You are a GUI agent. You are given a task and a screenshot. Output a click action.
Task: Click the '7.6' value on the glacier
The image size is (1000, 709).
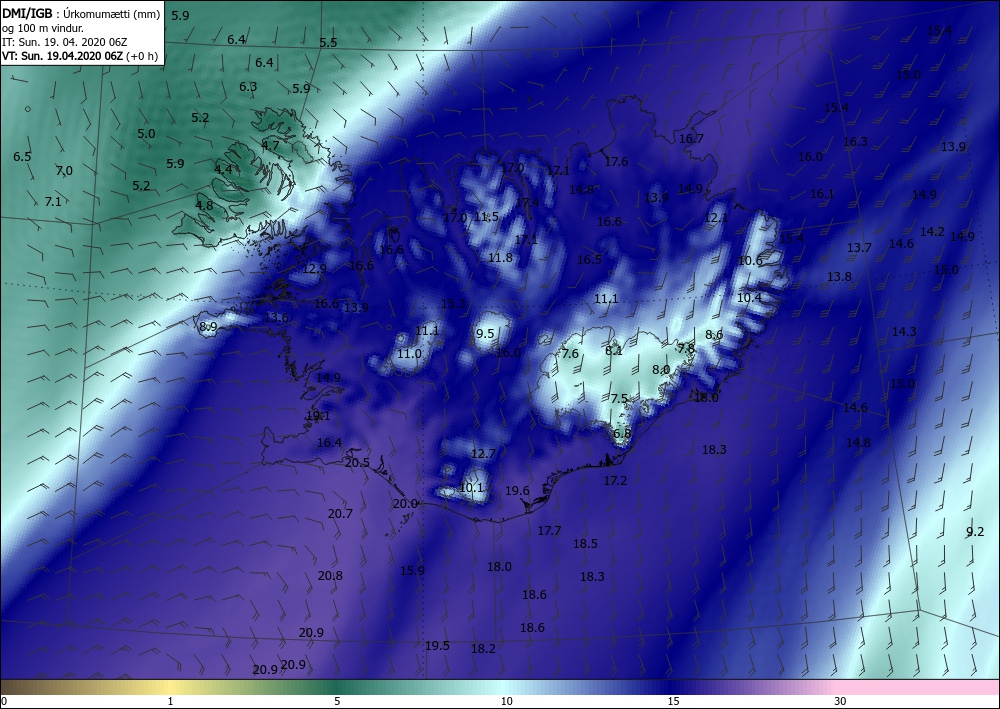570,354
